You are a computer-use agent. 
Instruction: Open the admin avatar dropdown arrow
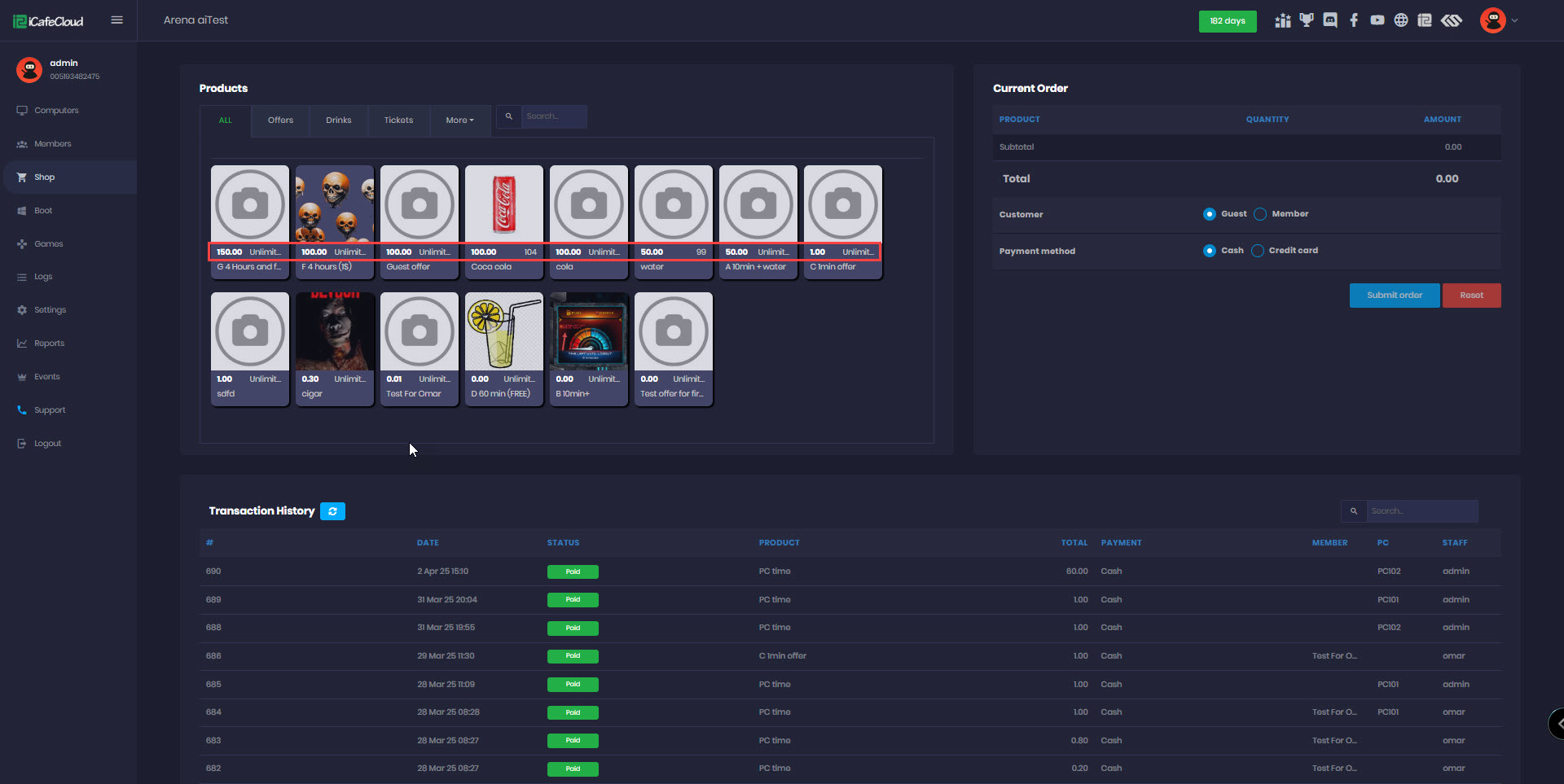click(x=1515, y=20)
